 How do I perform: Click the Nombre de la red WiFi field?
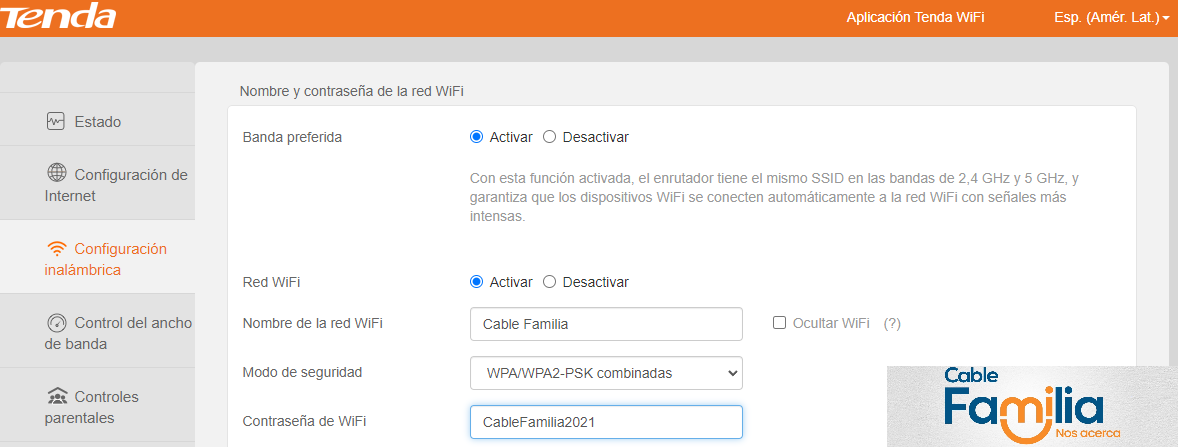tap(606, 324)
